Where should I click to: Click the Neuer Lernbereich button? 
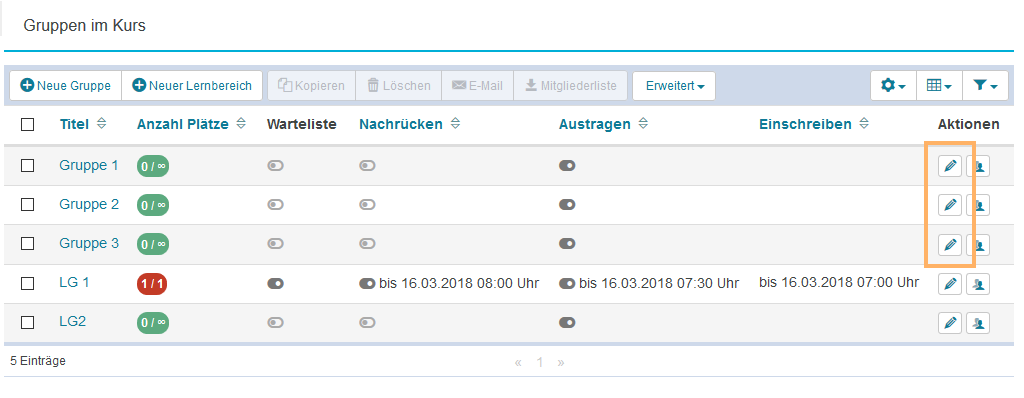192,86
